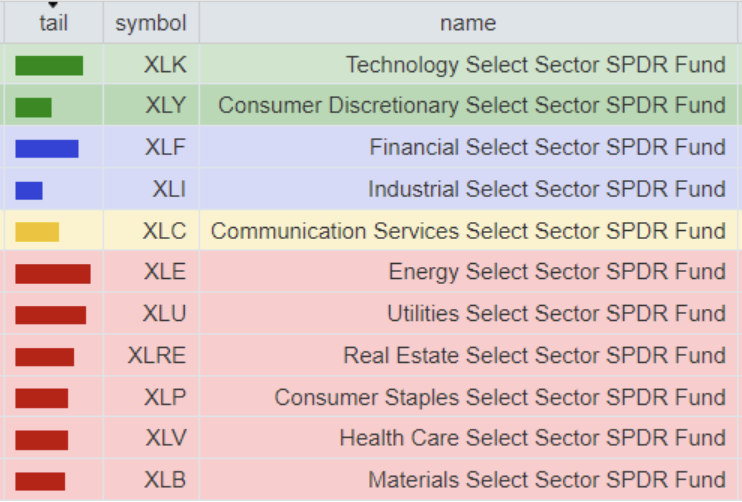The width and height of the screenshot is (742, 502).
Task: Click the yellow tail bar for XLC
Action: point(37,232)
